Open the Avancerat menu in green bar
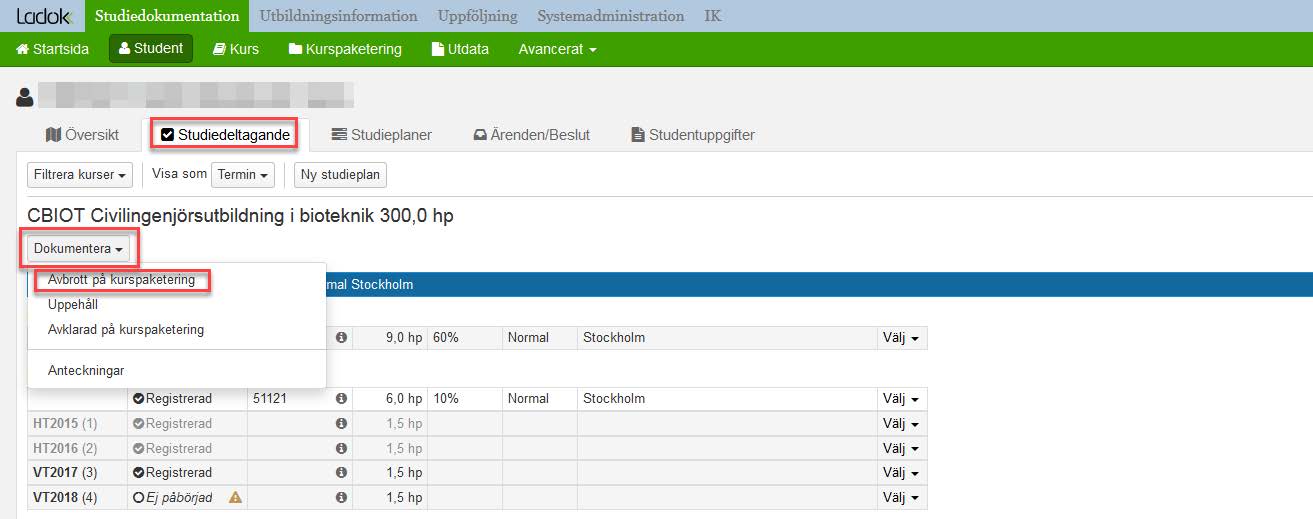This screenshot has height=519, width=1313. (557, 49)
